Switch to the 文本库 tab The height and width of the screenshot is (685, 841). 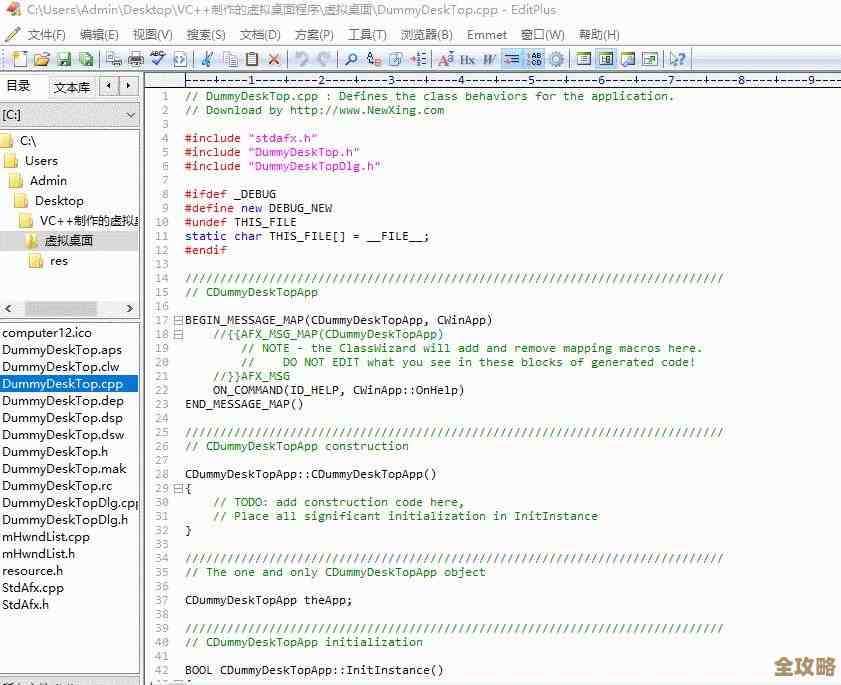pyautogui.click(x=71, y=87)
